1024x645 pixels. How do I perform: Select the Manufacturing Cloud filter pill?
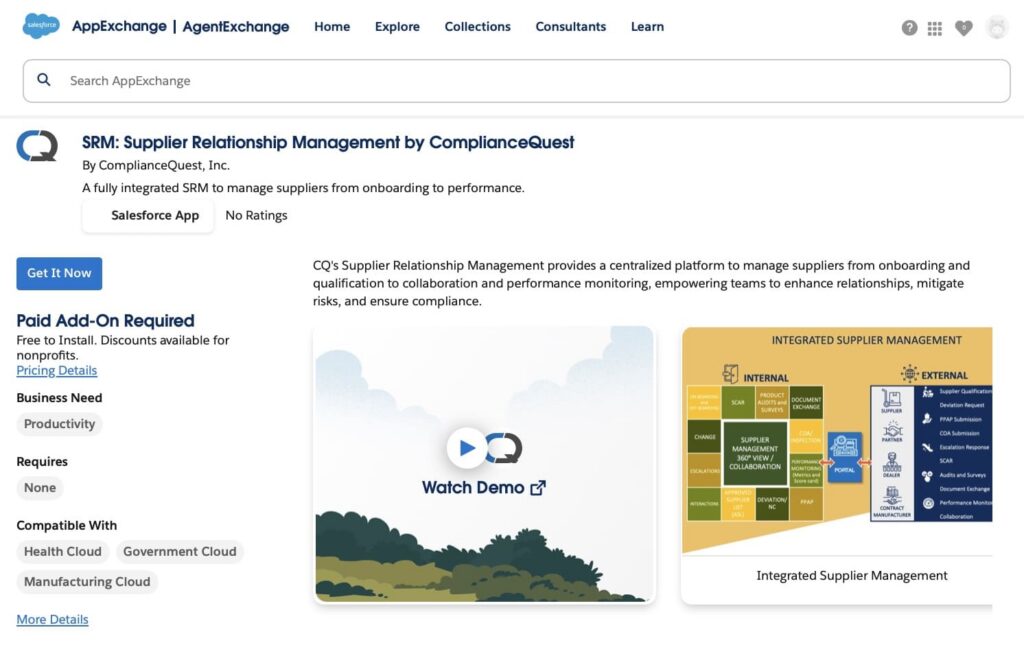coord(86,581)
